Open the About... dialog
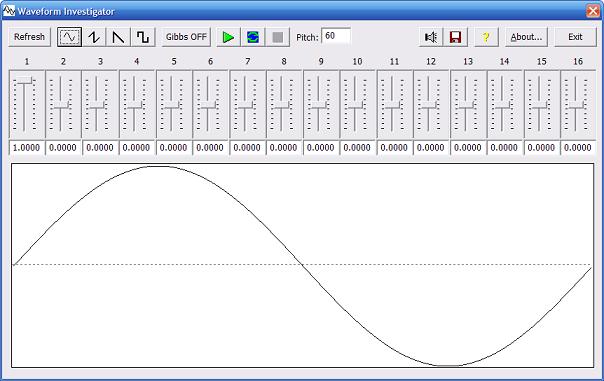Viewport: 604px width, 381px height. click(526, 37)
